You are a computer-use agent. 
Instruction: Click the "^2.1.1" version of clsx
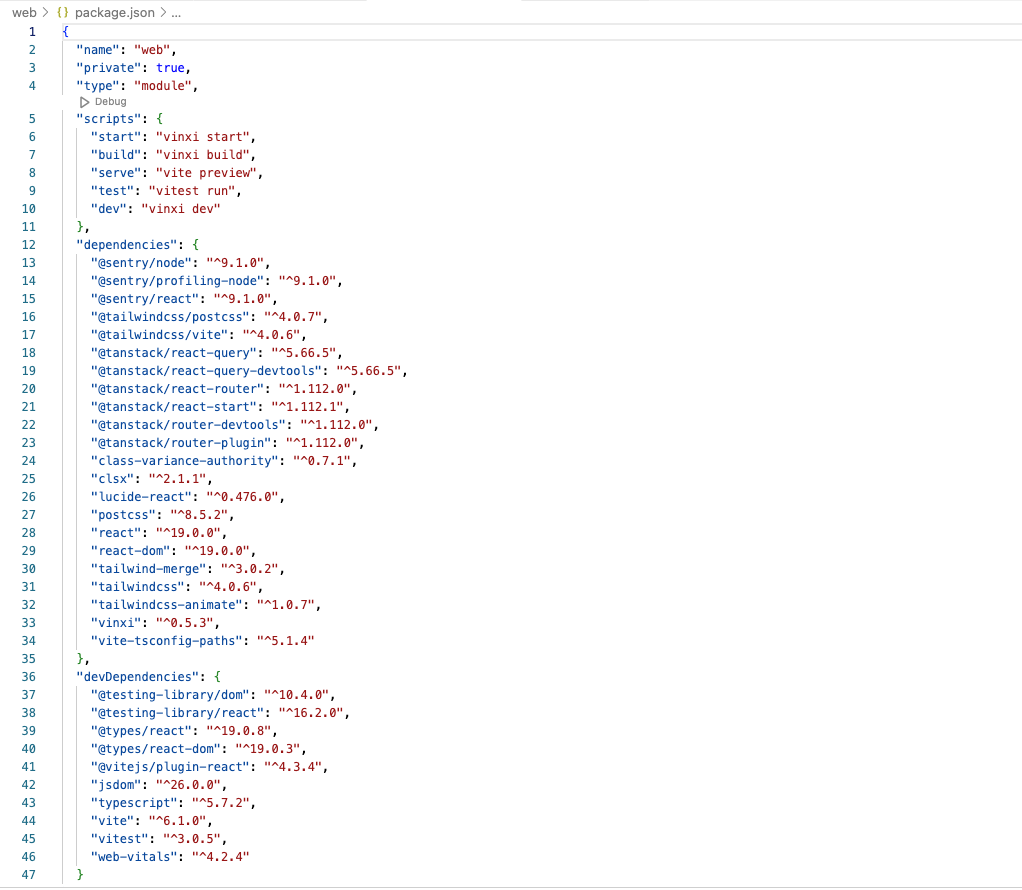(177, 479)
